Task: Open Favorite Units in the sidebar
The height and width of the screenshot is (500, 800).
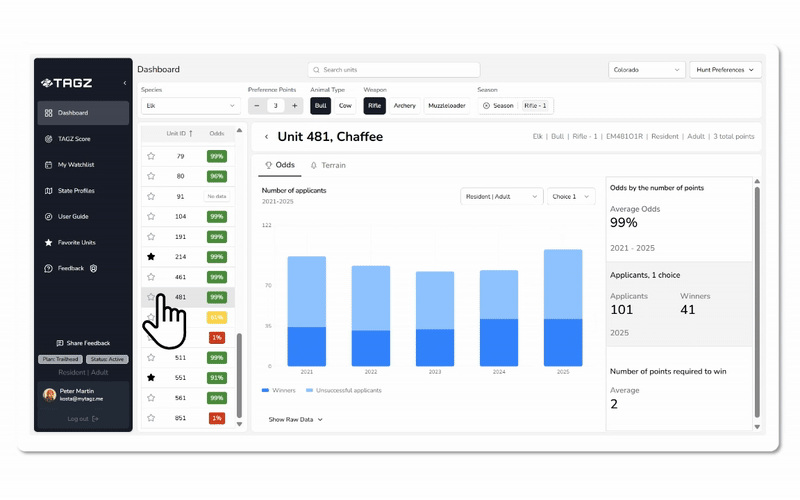Action: tap(76, 243)
